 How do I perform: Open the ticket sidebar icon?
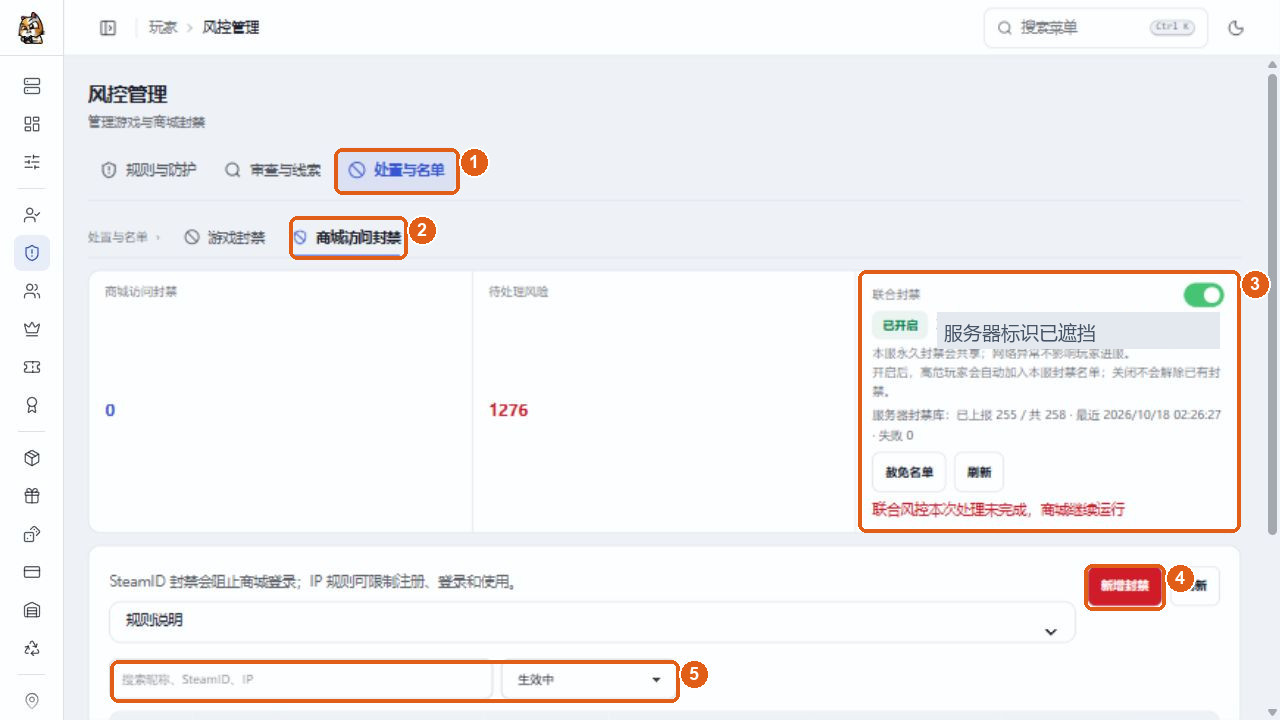click(x=32, y=367)
